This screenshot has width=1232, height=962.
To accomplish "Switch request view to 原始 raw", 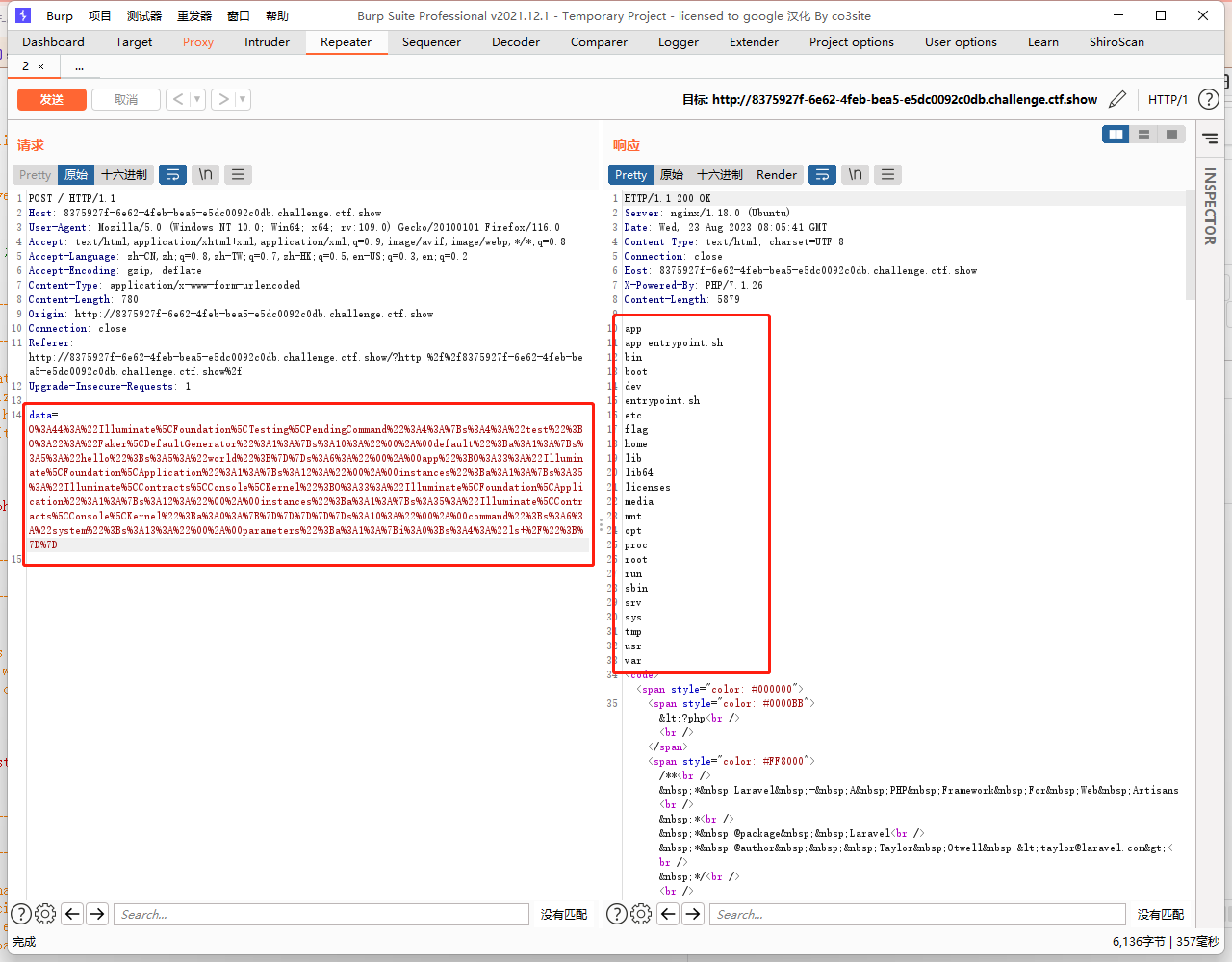I will [x=76, y=174].
